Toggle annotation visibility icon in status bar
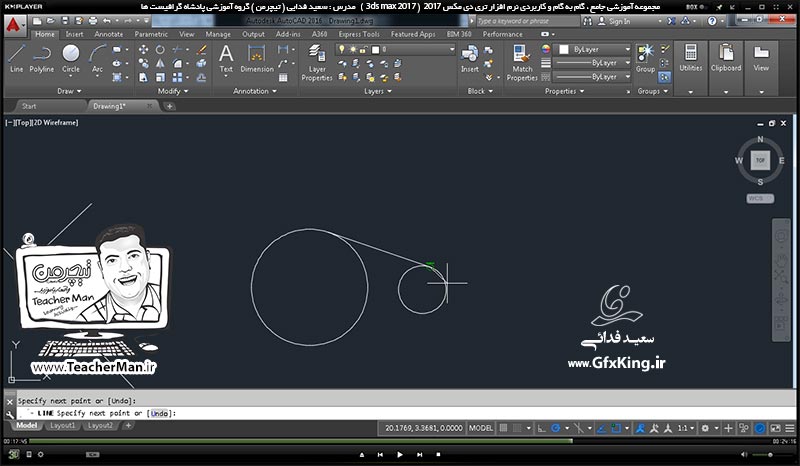The image size is (800, 466). click(x=640, y=428)
